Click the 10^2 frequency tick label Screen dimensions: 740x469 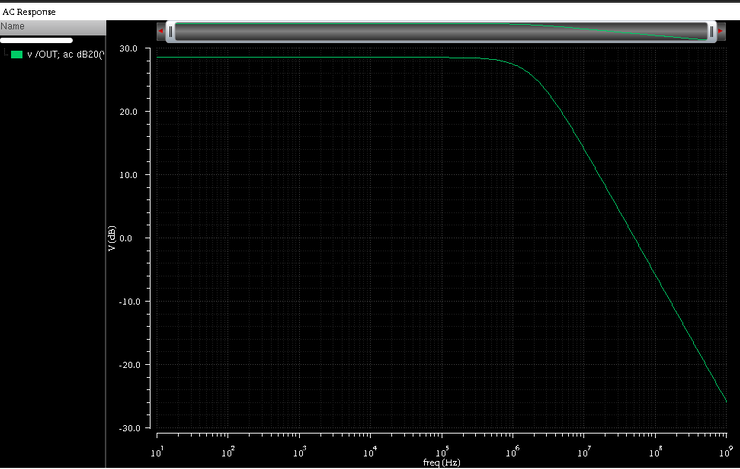coord(228,452)
